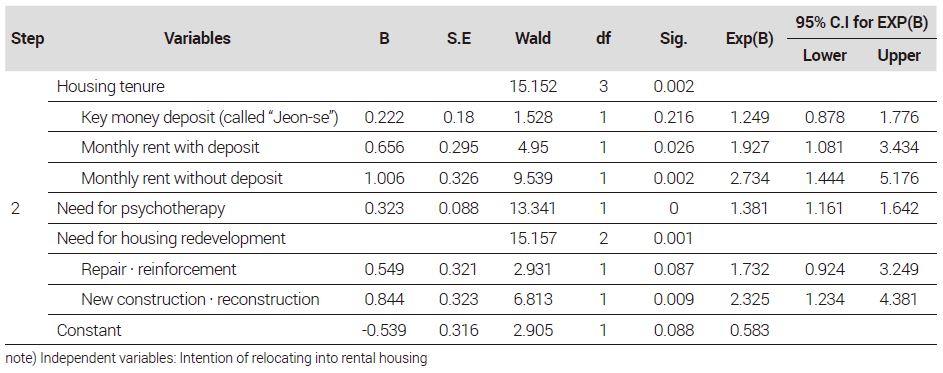Image resolution: width=943 pixels, height=373 pixels.
Task: Select the Sig. column header
Action: [x=674, y=40]
